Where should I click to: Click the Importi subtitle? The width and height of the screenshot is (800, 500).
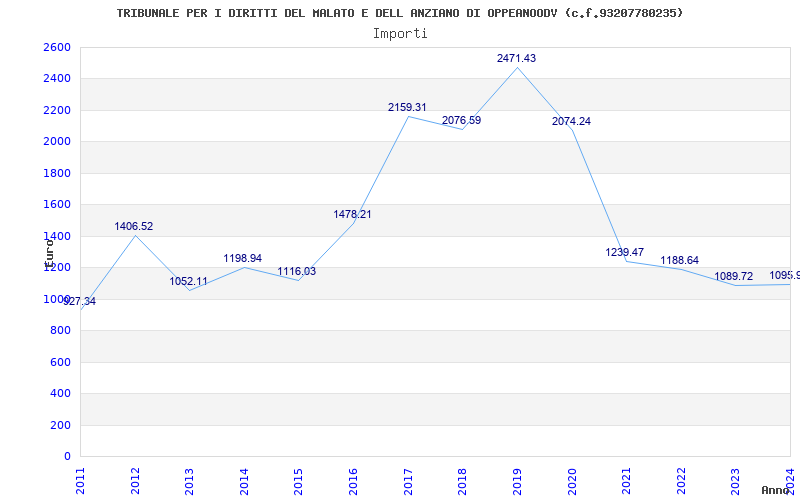(400, 34)
